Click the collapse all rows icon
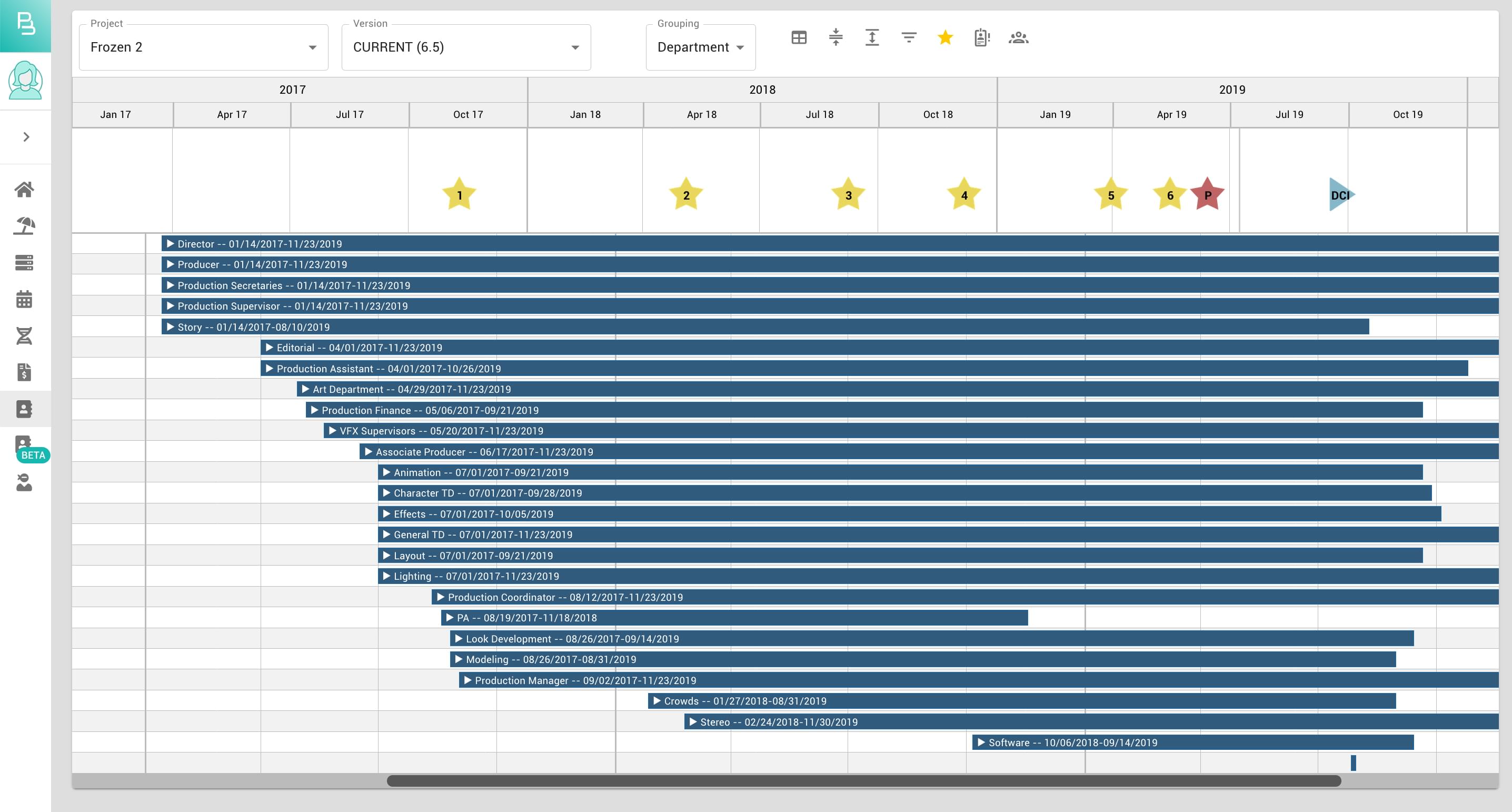Screen dimensions: 1512x812 835,38
